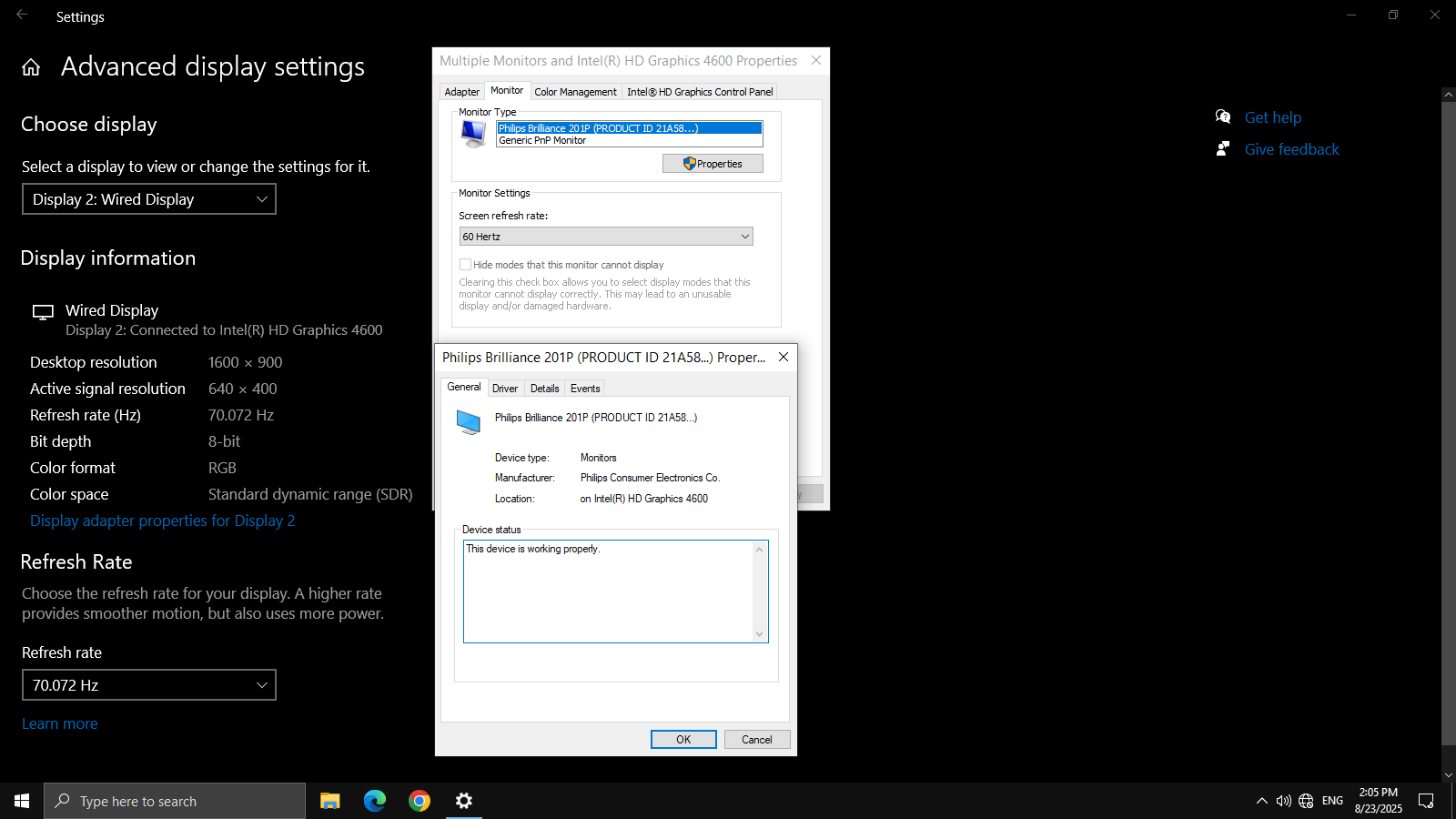Image resolution: width=1456 pixels, height=819 pixels.
Task: Open Settings home icon
Action: [31, 67]
